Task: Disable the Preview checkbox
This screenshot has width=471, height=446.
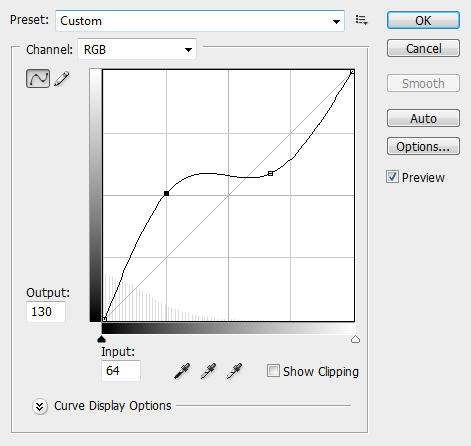Action: click(392, 177)
